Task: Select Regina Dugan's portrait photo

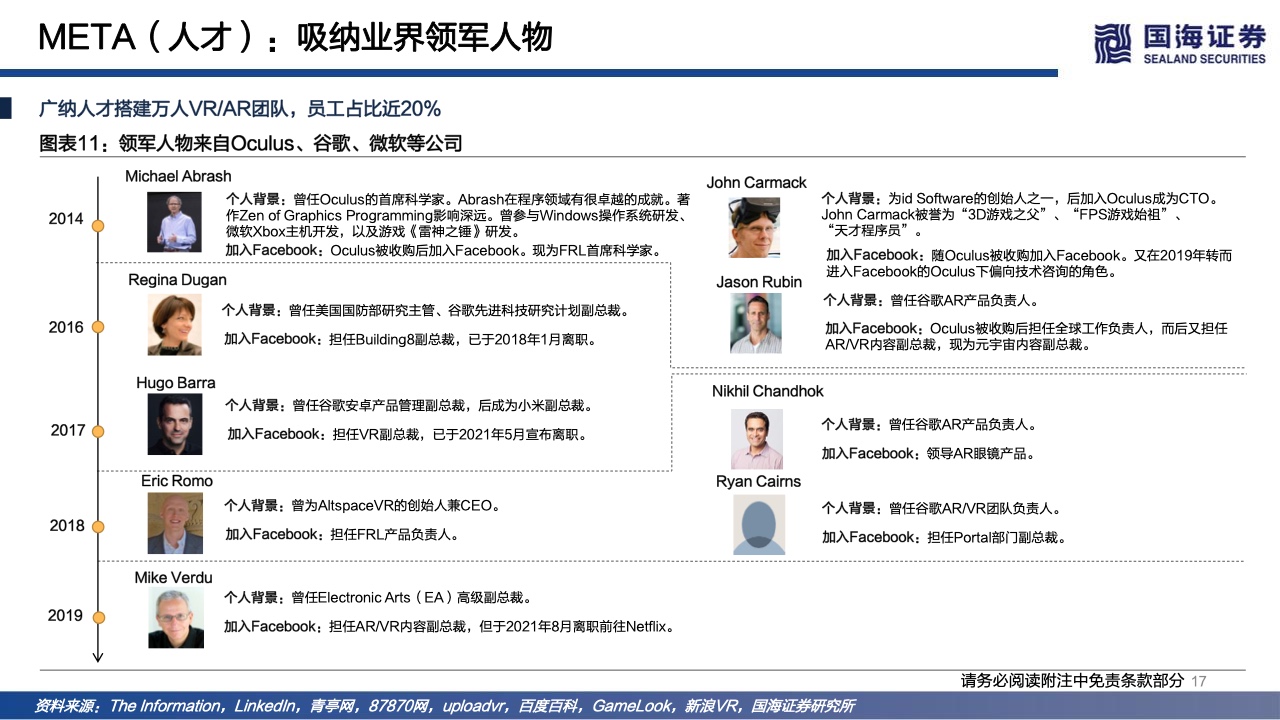Action: pyautogui.click(x=175, y=324)
